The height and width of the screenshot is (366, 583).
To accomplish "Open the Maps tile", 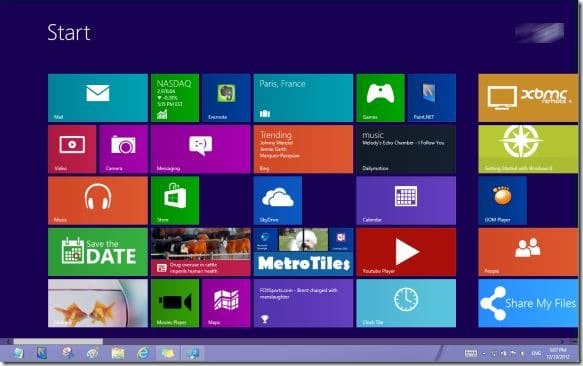I will tap(226, 303).
